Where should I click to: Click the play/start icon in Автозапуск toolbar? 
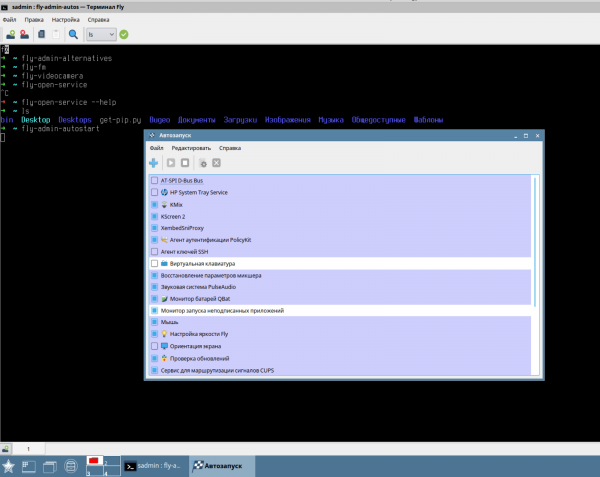[170, 162]
